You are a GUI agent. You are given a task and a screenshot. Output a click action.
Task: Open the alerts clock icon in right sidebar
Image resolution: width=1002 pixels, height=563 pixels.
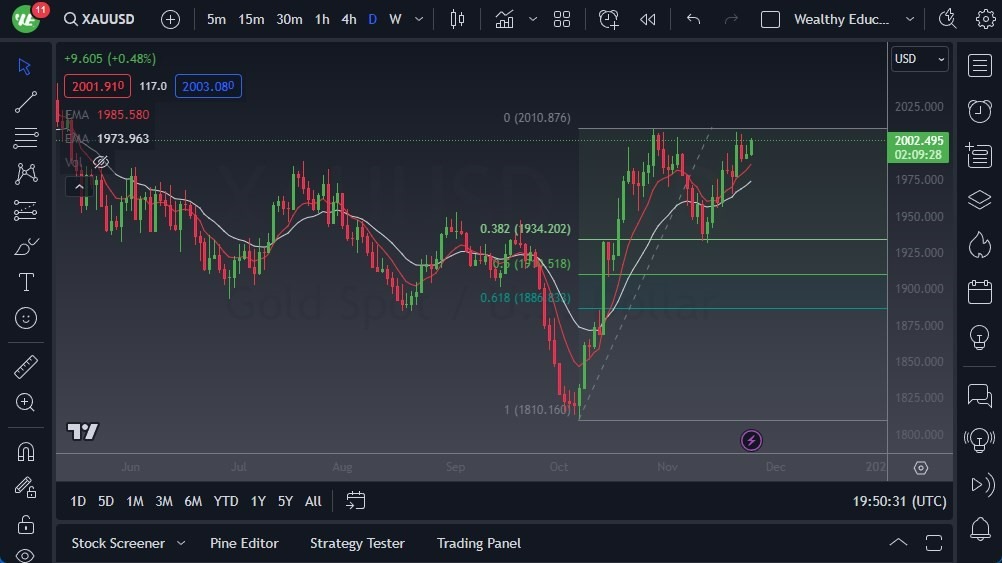pyautogui.click(x=979, y=110)
